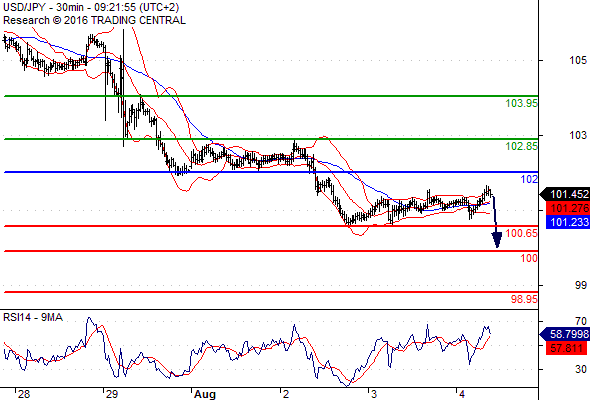Viewport: 590px width, 400px height.
Task: Click the blue 58.7998 RSI value tag
Action: tap(565, 334)
